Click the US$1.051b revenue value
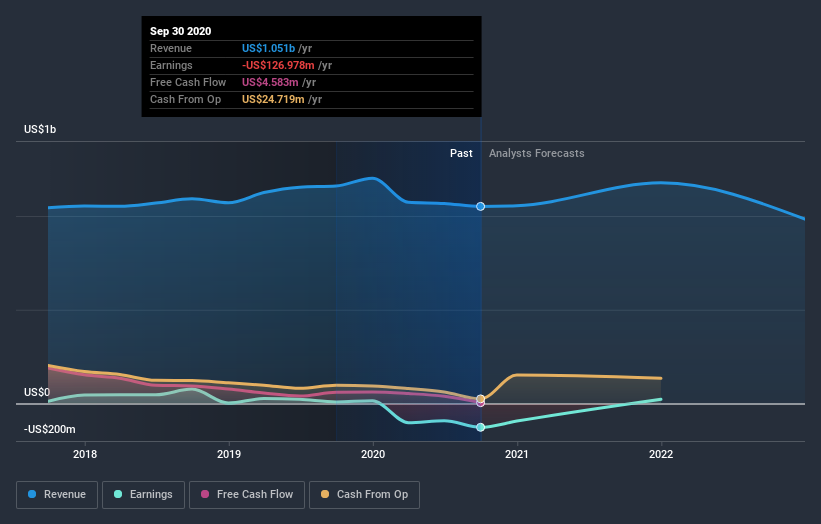Screen dimensions: 821x524 tap(268, 48)
